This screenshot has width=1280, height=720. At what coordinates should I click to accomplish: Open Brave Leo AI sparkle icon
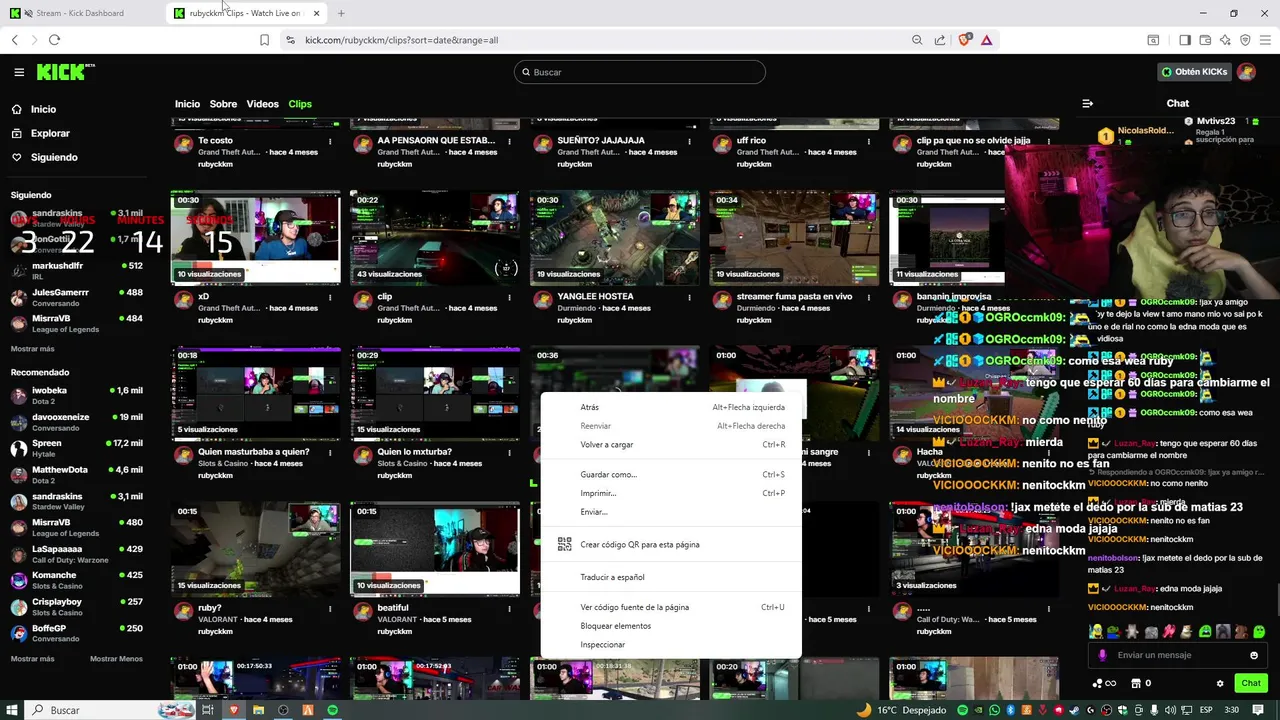point(1225,40)
